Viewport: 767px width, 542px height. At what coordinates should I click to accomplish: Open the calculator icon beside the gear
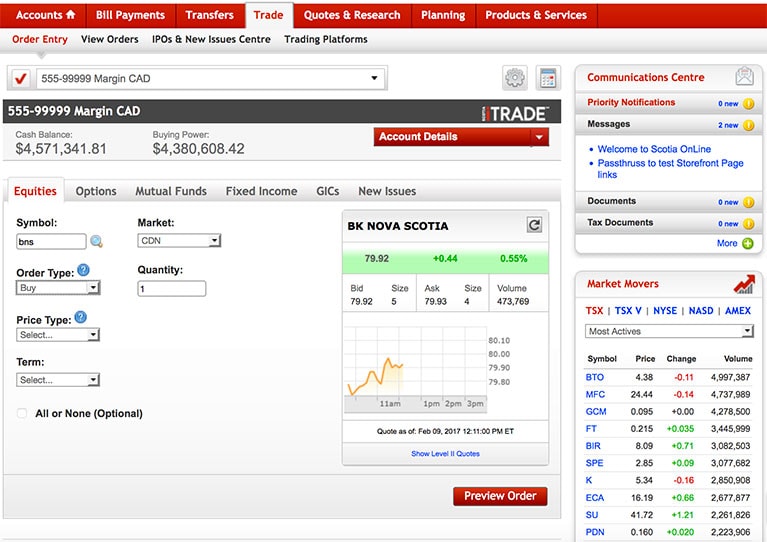point(547,78)
